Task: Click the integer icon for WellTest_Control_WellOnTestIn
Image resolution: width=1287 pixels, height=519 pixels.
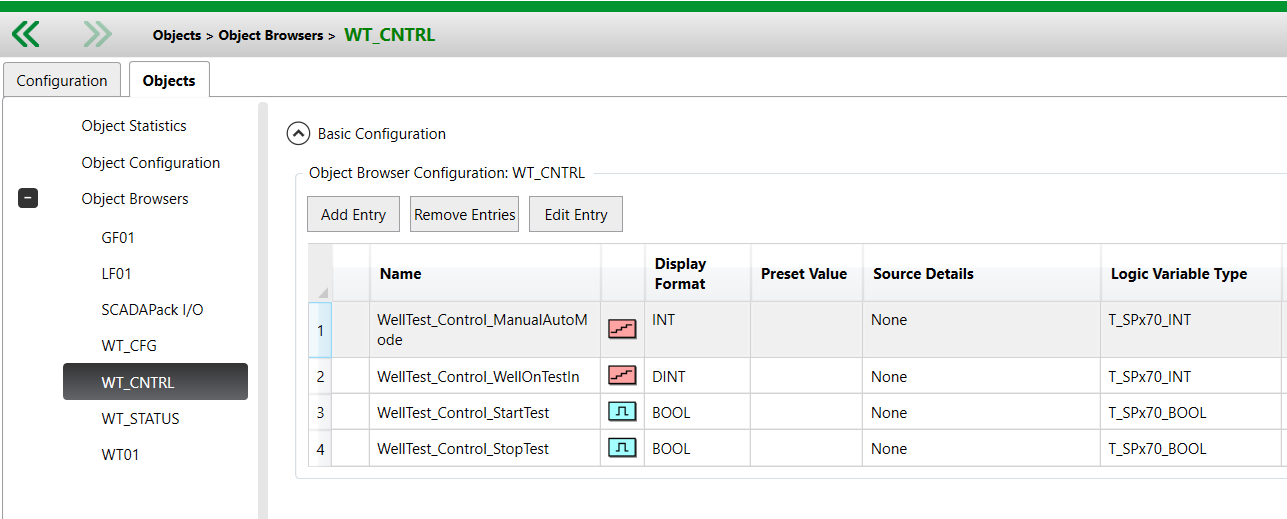Action: point(622,376)
